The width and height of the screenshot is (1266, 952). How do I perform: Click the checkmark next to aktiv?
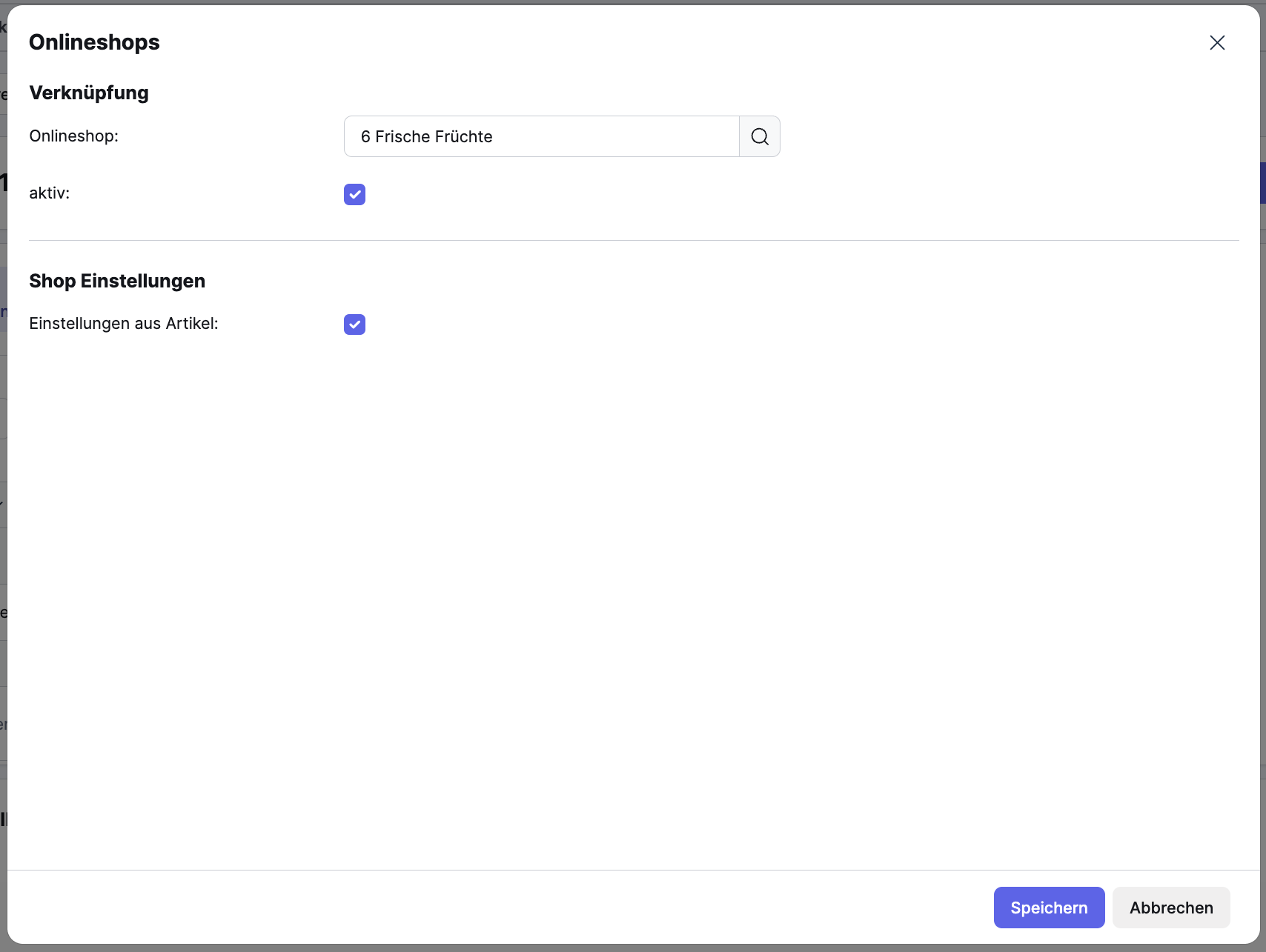(x=354, y=194)
